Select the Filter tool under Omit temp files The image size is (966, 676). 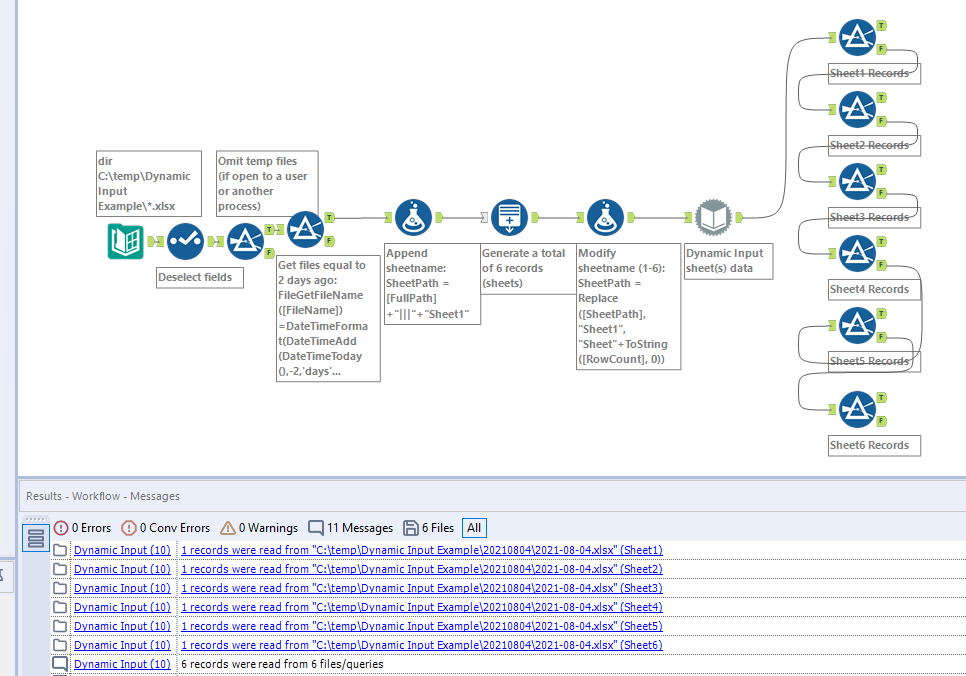(x=245, y=241)
